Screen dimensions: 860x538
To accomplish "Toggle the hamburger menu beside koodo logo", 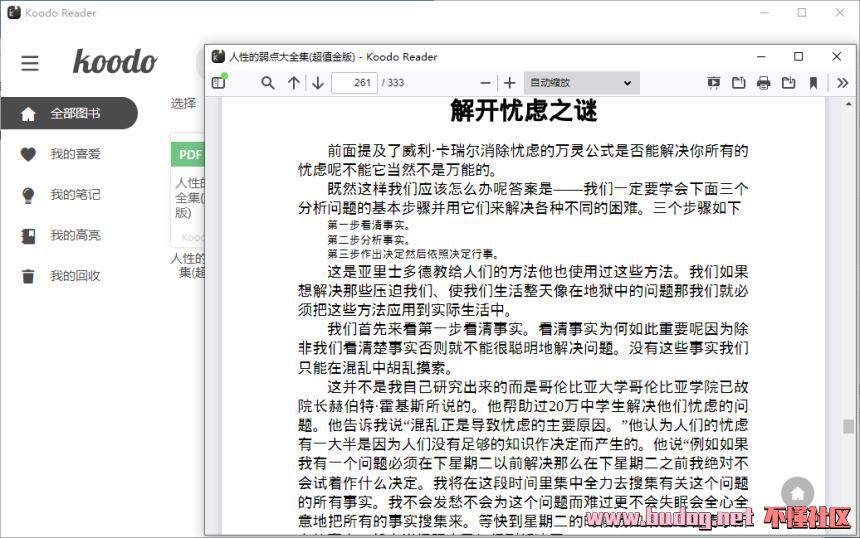I will click(30, 63).
